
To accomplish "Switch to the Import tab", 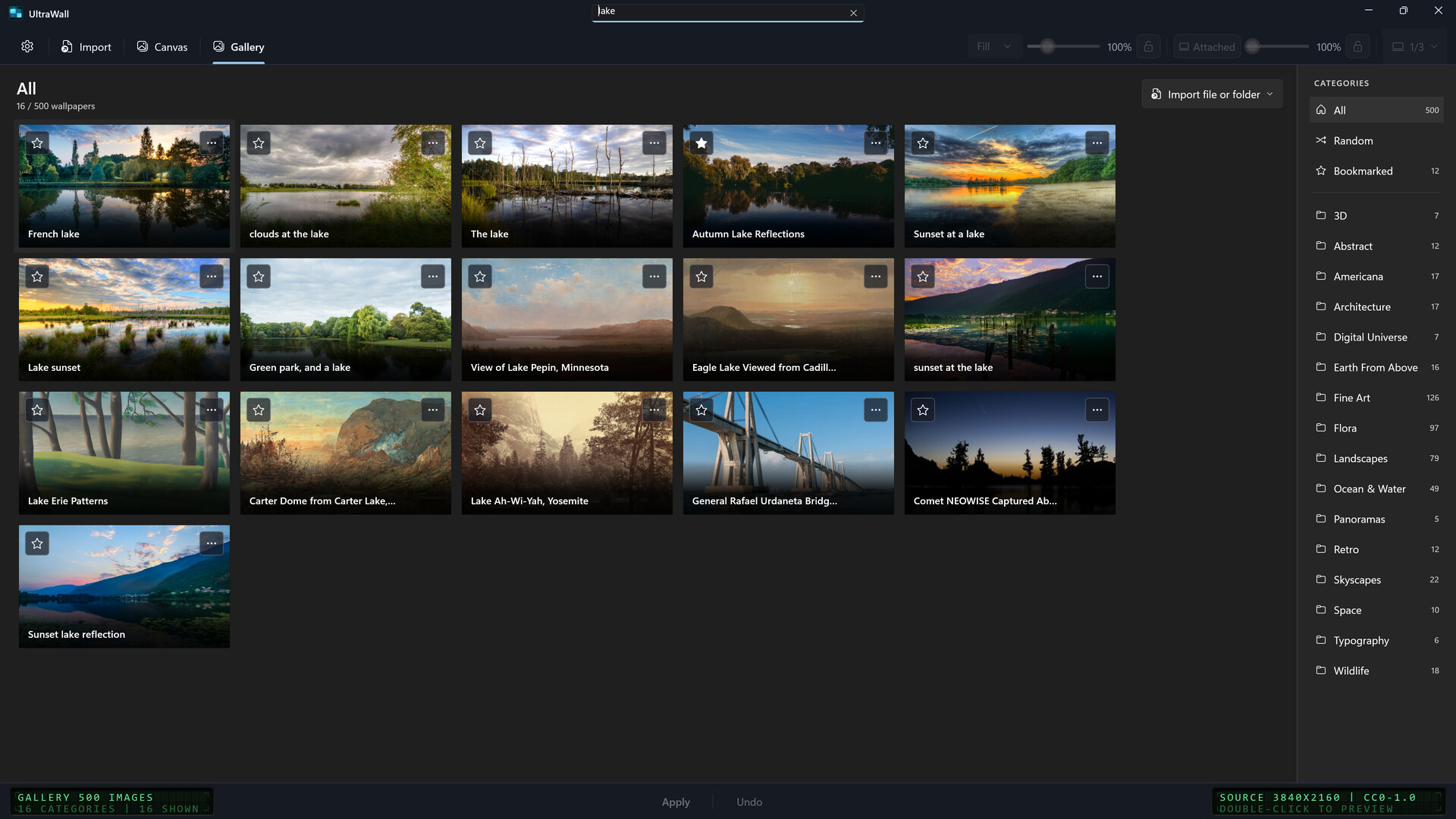I will click(86, 46).
